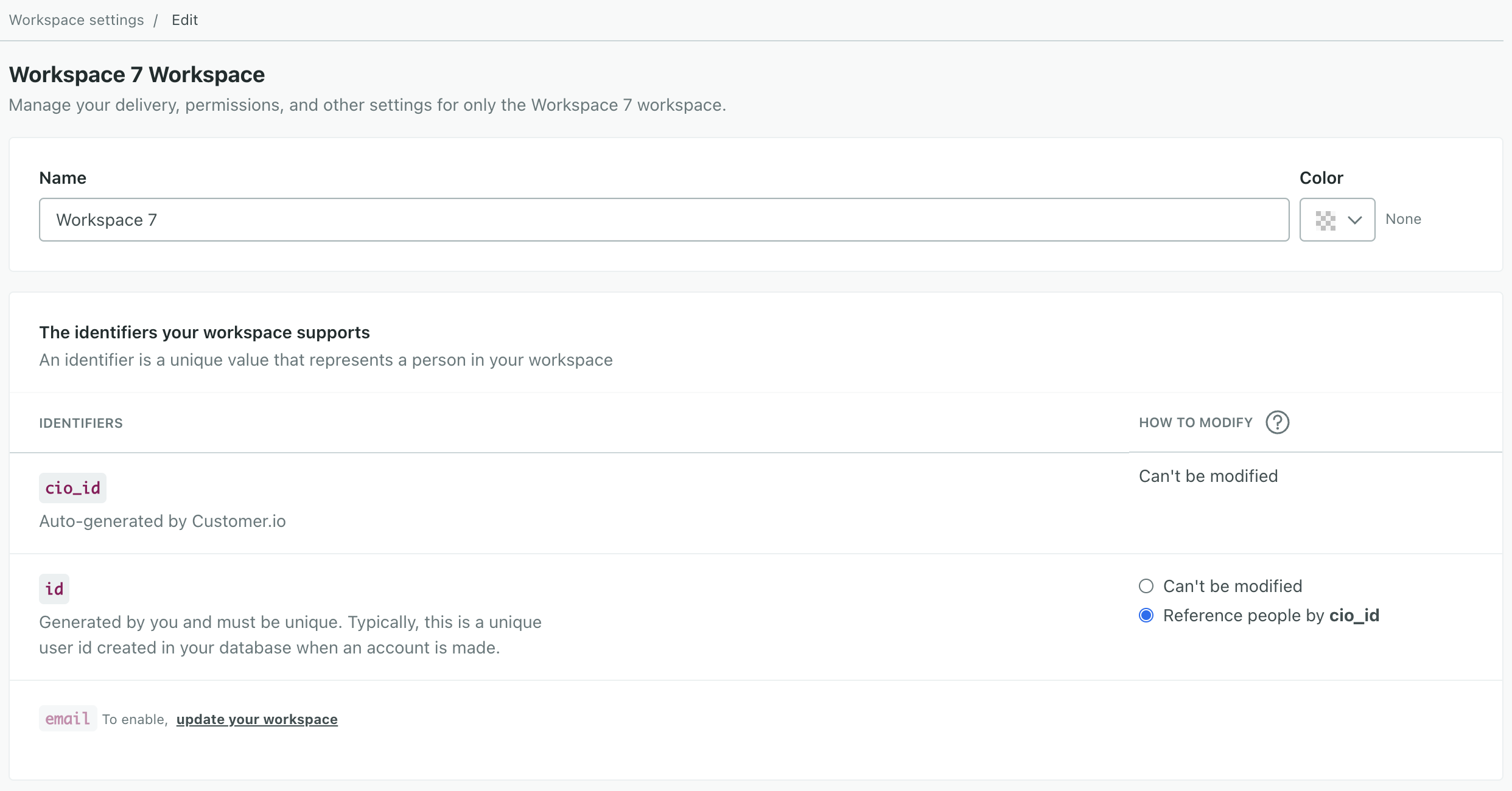Click the checkered color swatch
1512x791 pixels.
click(1325, 220)
